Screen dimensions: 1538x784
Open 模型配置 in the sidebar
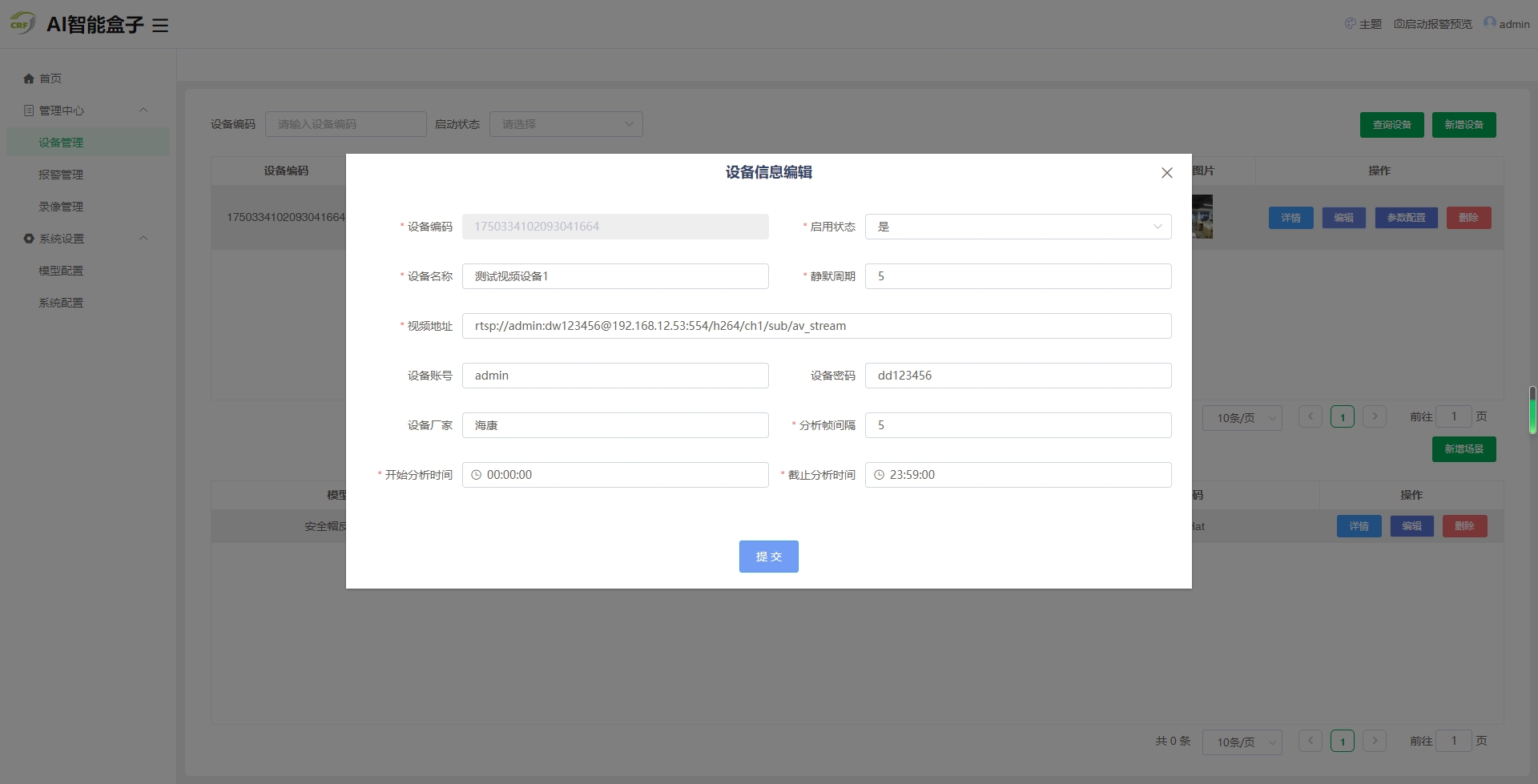[x=61, y=271]
